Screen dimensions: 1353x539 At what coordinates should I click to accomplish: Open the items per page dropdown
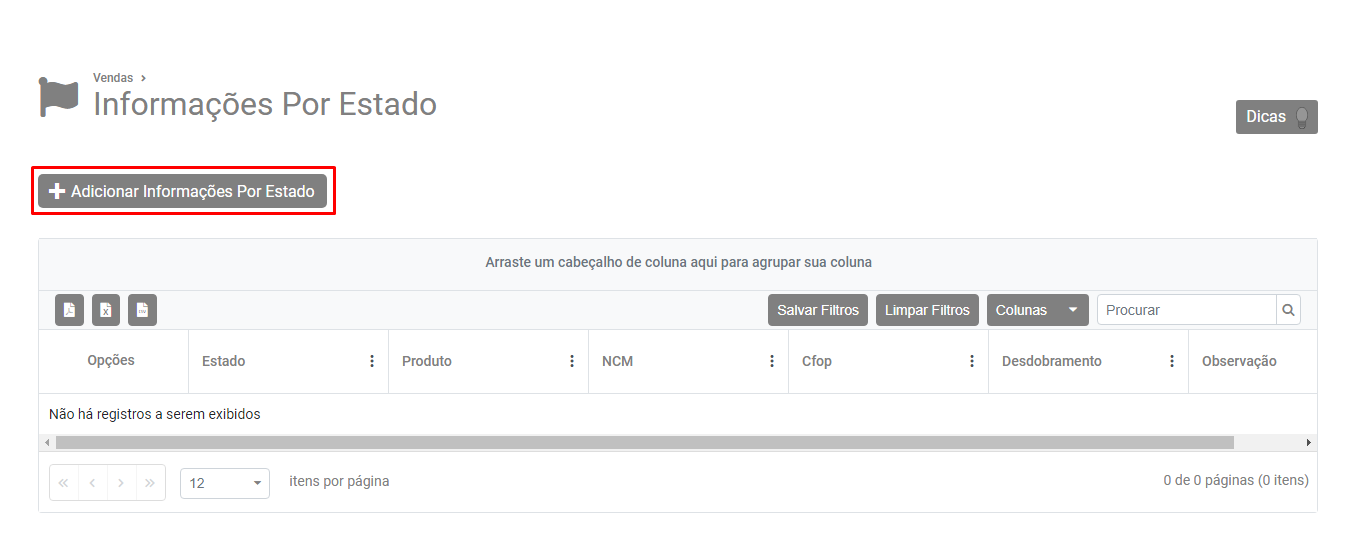225,483
